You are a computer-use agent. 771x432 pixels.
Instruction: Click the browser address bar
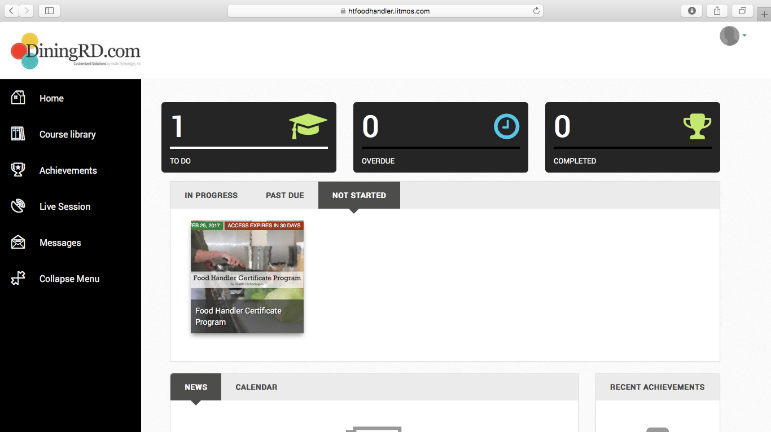tap(385, 10)
